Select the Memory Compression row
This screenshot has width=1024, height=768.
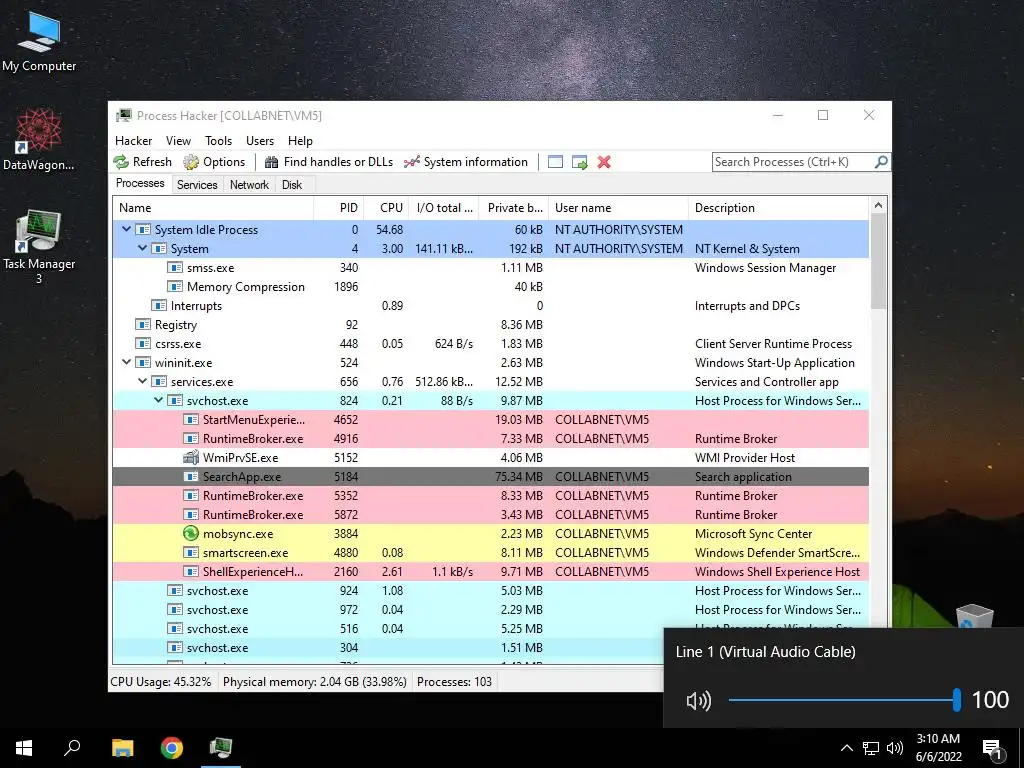tap(490, 286)
